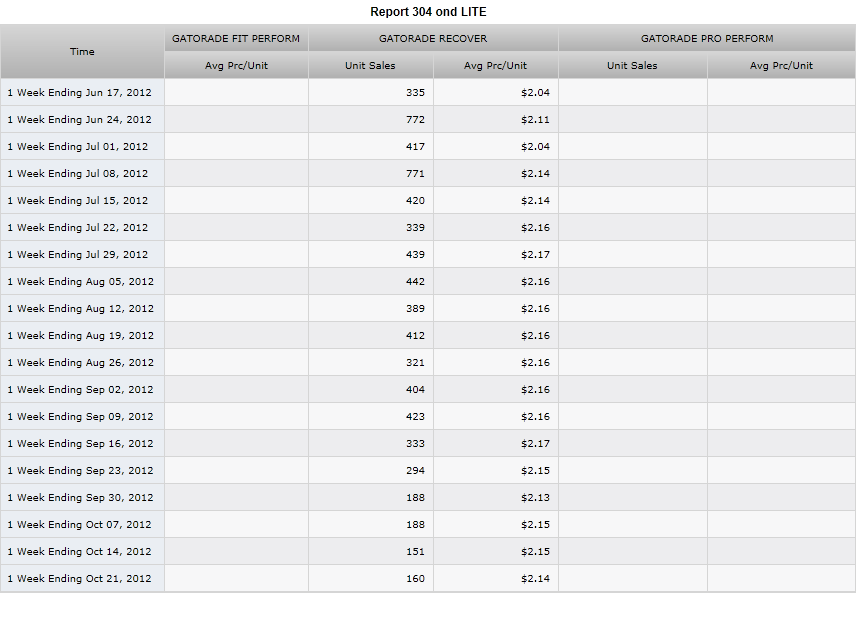Select the GATORADE FIT PERFORM header
Image resolution: width=856 pixels, height=631 pixels.
pos(236,38)
